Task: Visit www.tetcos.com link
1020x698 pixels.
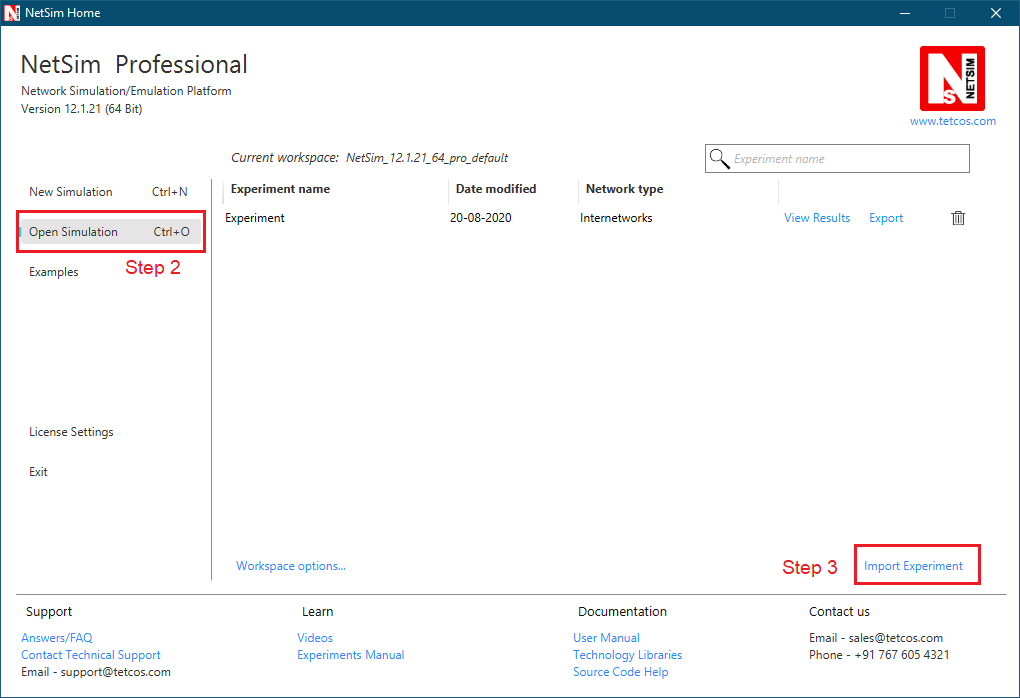Action: (x=952, y=121)
